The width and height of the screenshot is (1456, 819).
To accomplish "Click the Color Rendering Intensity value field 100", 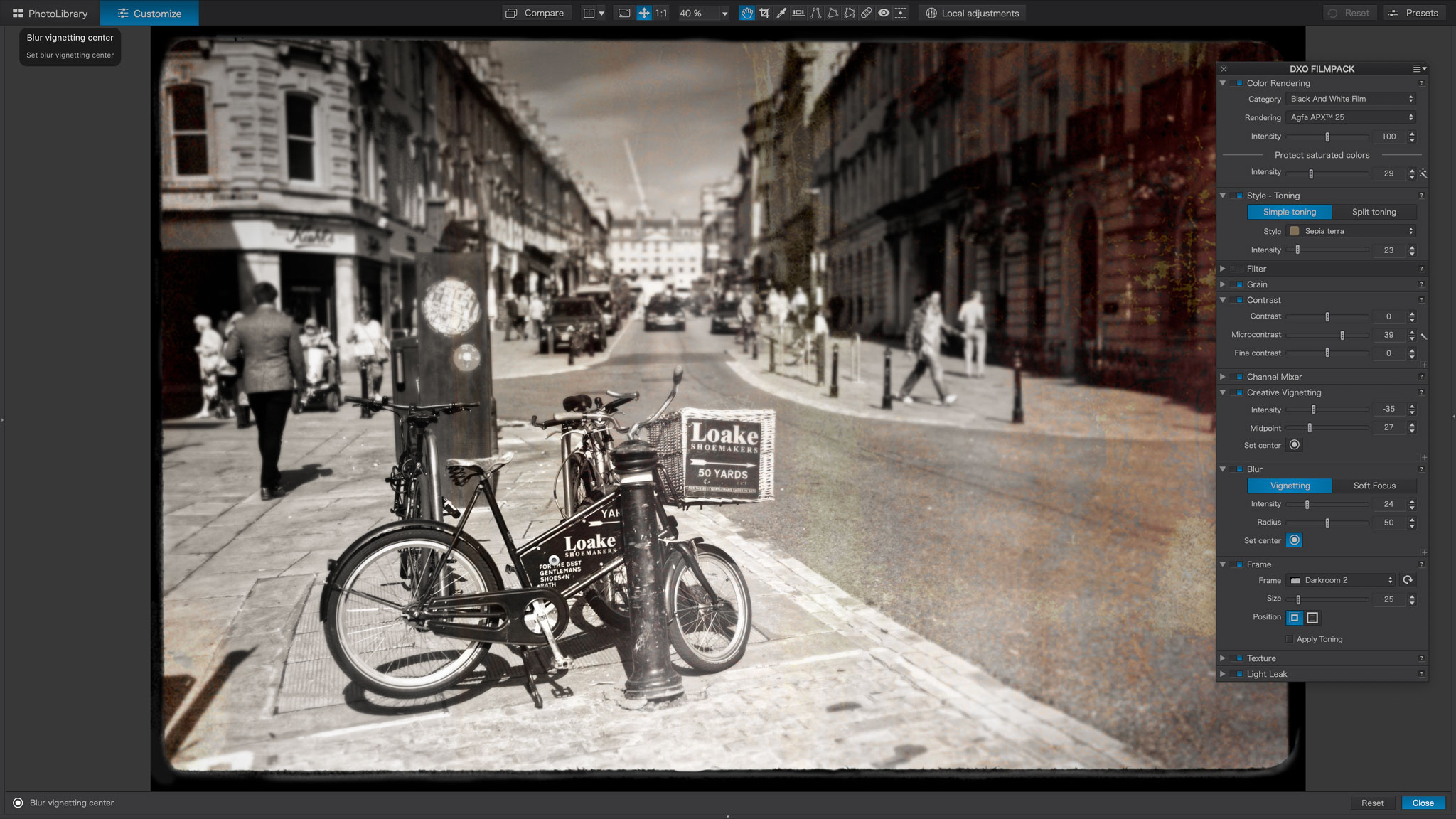I will [1388, 136].
